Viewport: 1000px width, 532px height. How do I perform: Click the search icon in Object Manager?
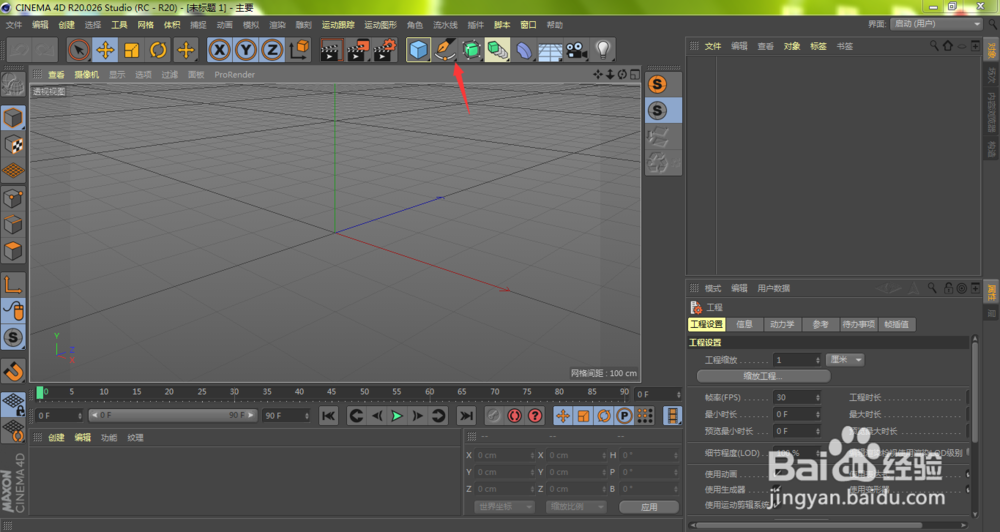(x=934, y=46)
